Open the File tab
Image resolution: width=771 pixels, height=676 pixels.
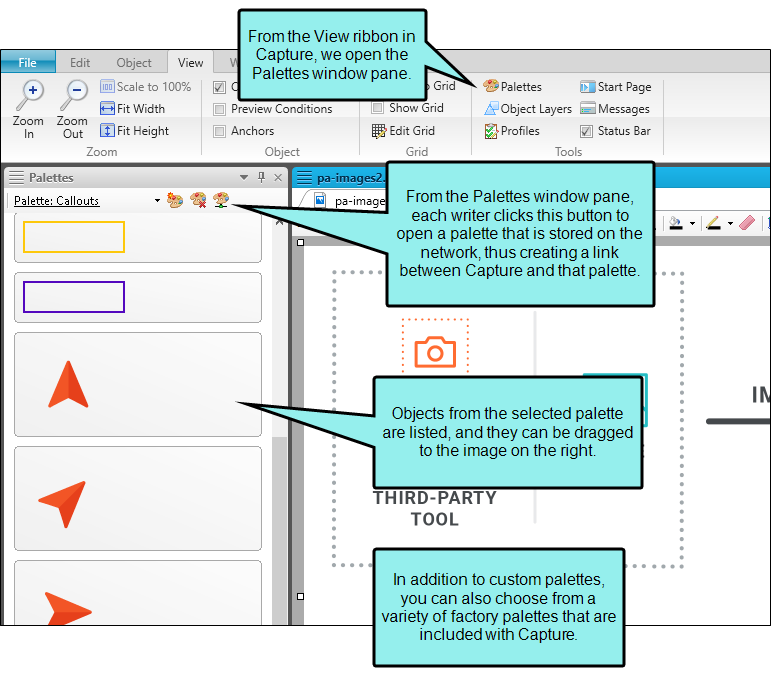point(28,62)
